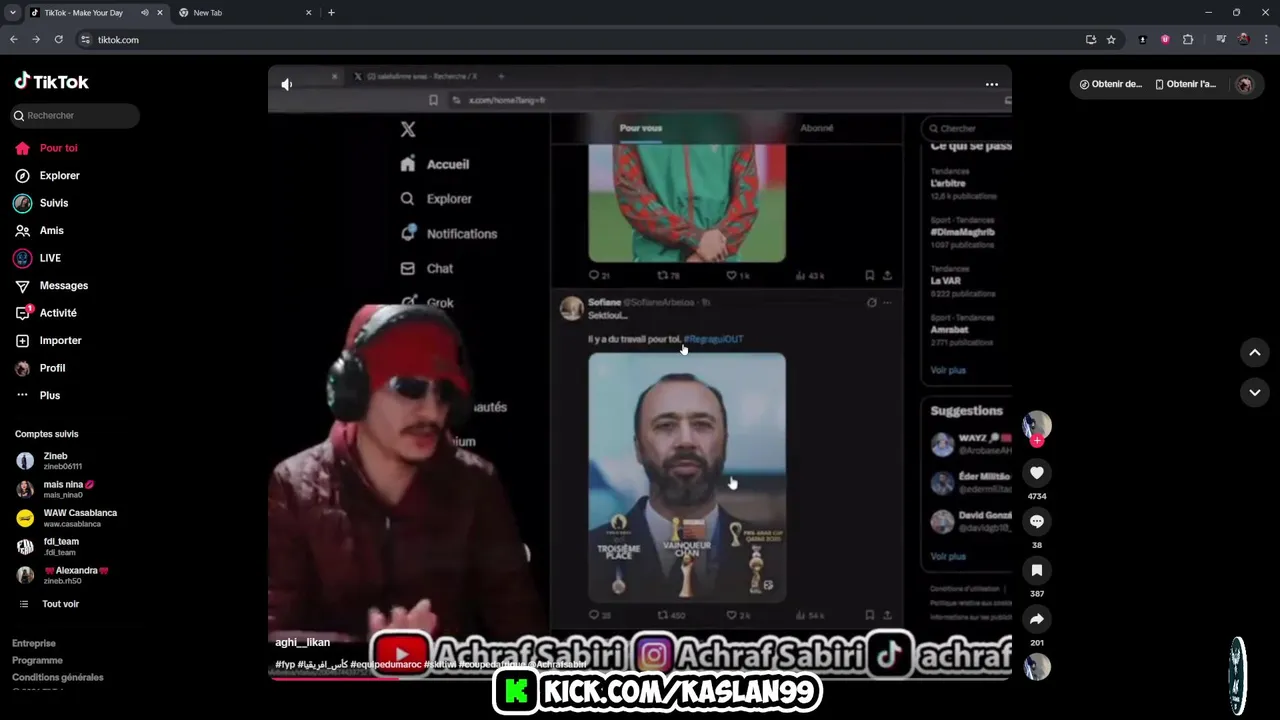This screenshot has width=1280, height=720.
Task: Seek using video progress bar
Action: (640, 677)
